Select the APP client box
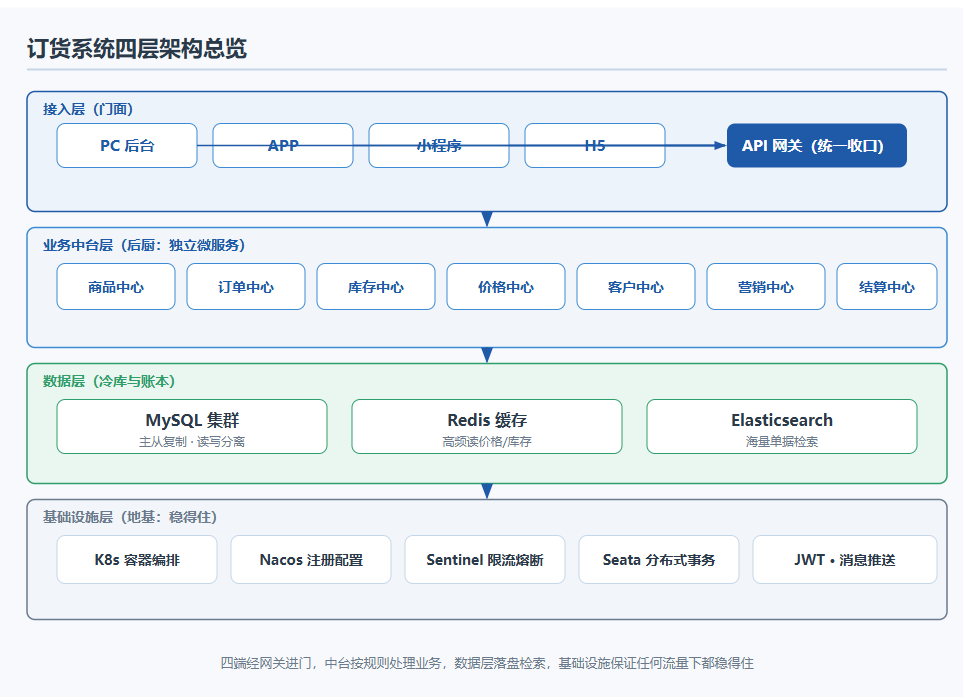This screenshot has width=963, height=697. tap(283, 146)
